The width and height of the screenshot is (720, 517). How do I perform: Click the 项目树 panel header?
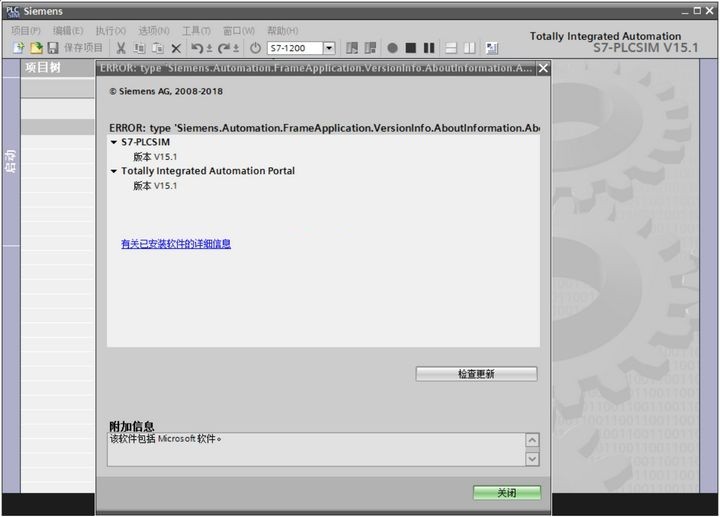[x=57, y=67]
